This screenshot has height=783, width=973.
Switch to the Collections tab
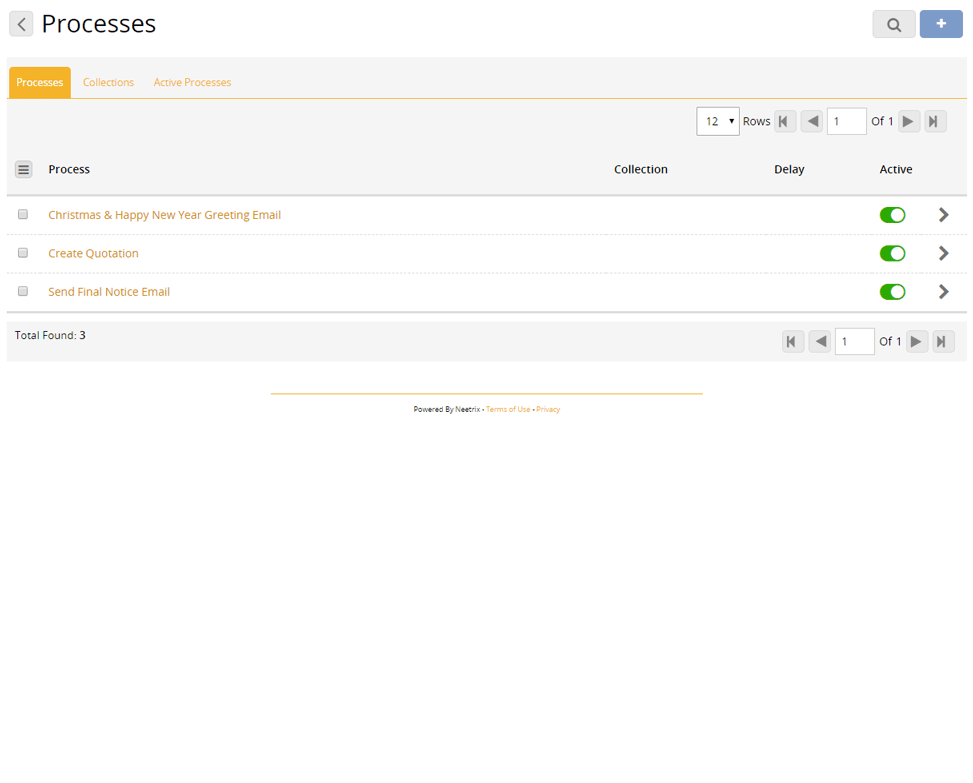[x=109, y=83]
